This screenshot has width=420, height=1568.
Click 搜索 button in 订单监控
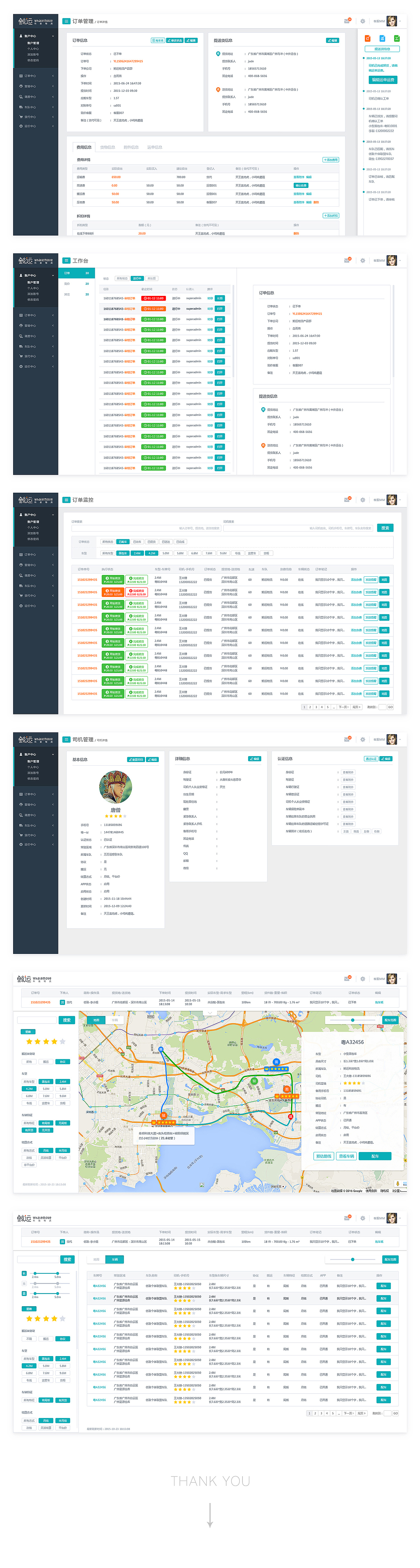click(385, 528)
